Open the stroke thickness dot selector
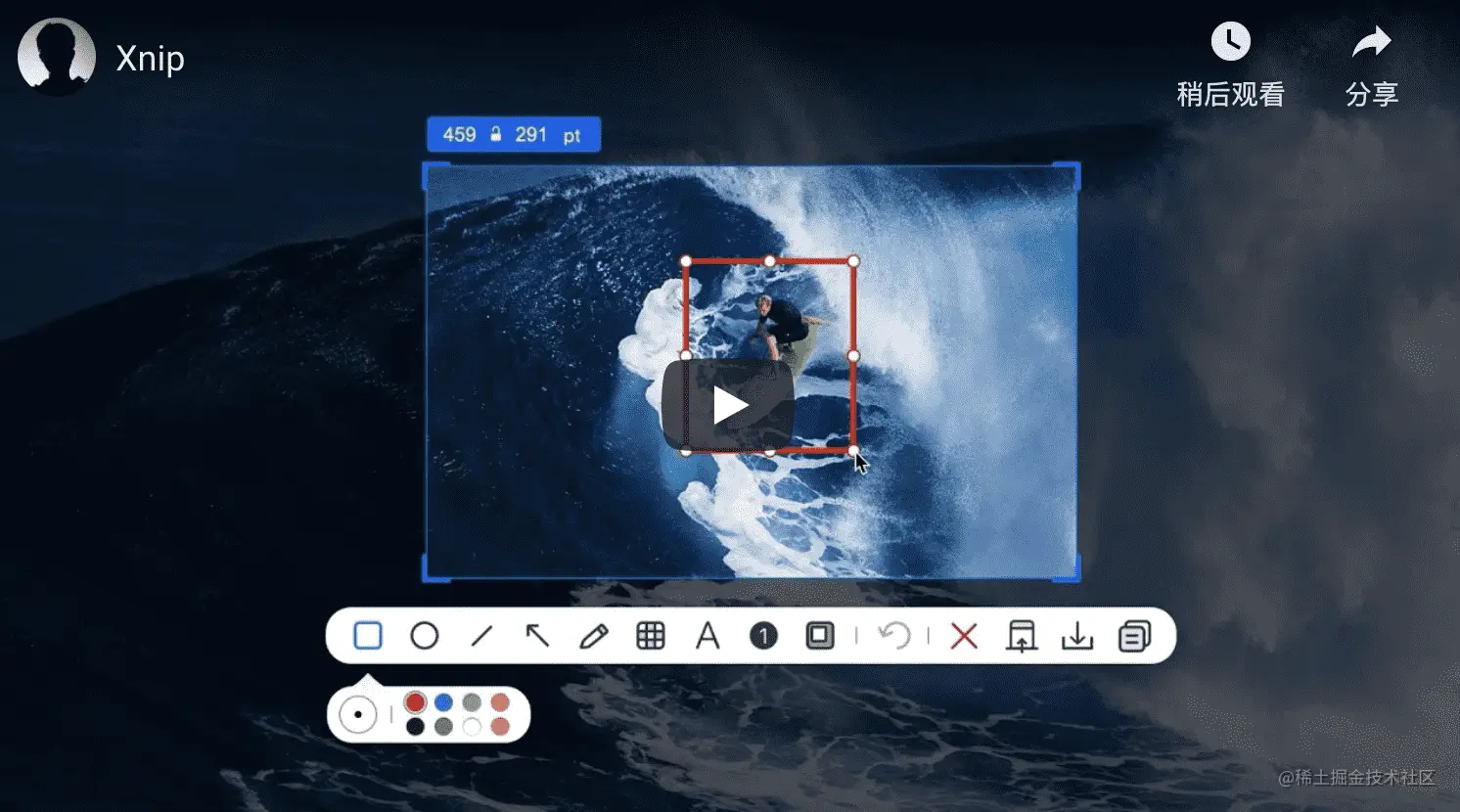The height and width of the screenshot is (812, 1460). point(358,715)
